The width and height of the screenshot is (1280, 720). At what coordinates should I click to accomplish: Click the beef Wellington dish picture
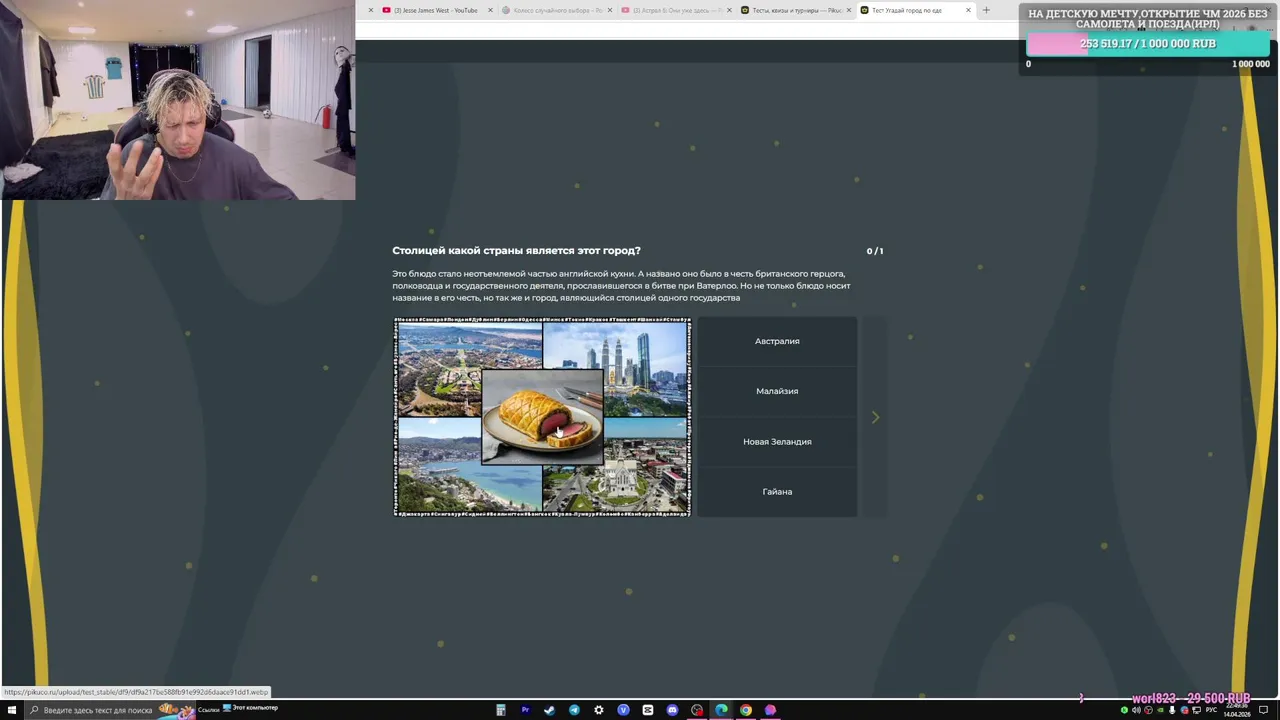pos(542,416)
